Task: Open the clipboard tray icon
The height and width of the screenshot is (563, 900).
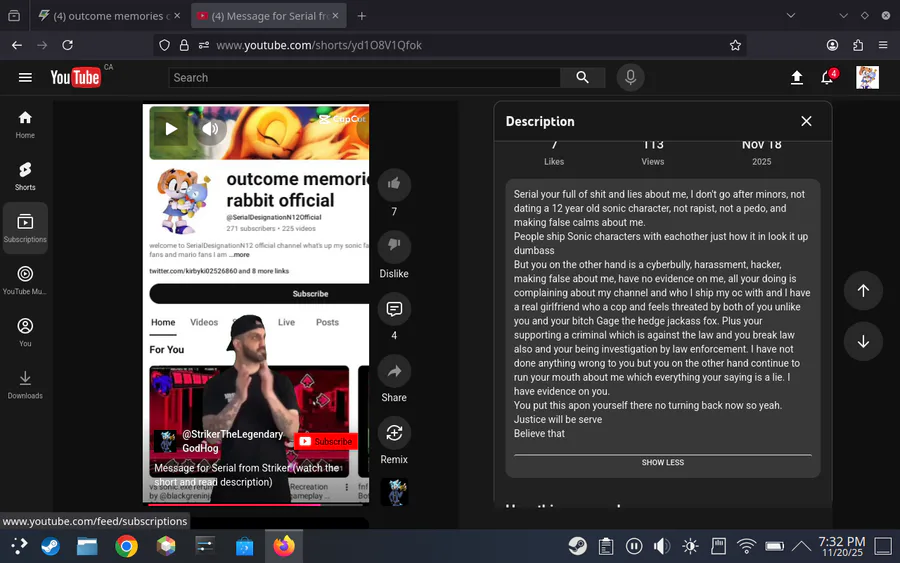Action: pyautogui.click(x=606, y=546)
